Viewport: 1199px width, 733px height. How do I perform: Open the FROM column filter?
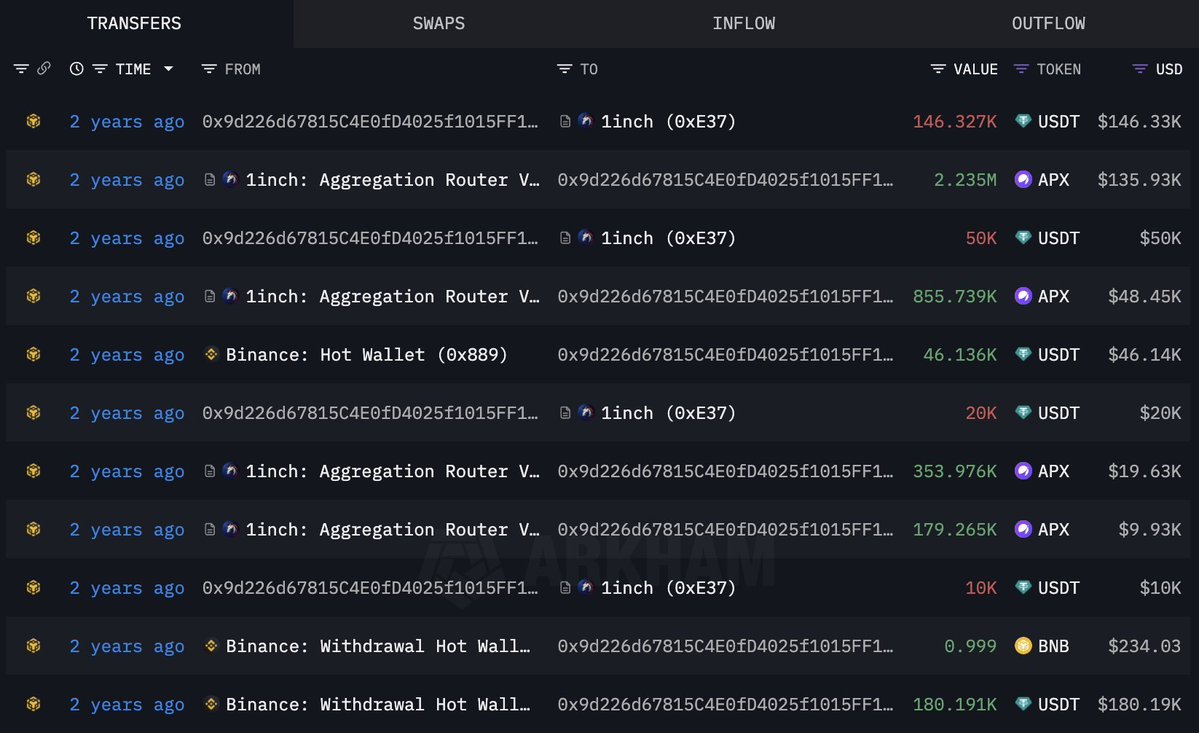pyautogui.click(x=208, y=69)
